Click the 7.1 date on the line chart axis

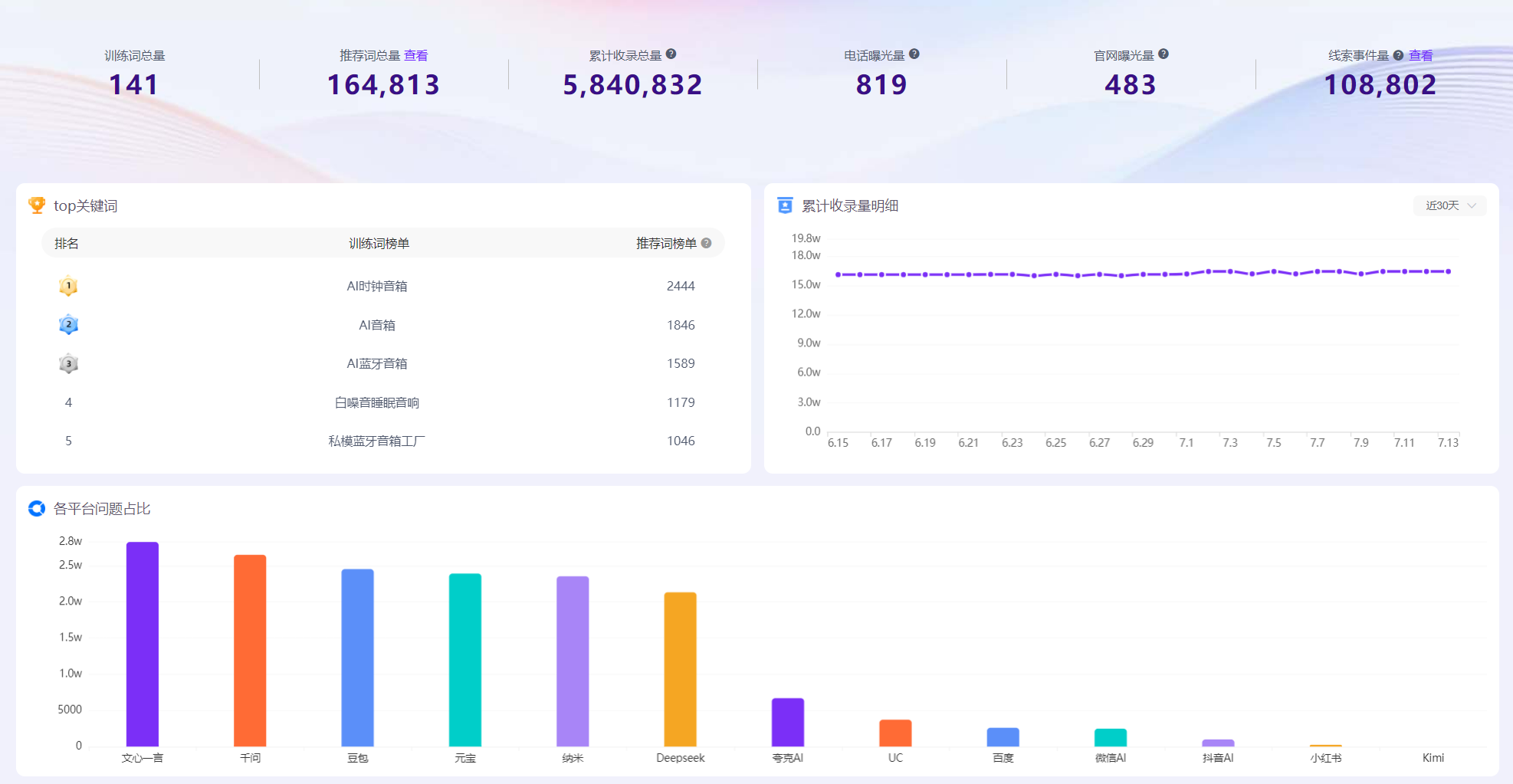point(1186,443)
